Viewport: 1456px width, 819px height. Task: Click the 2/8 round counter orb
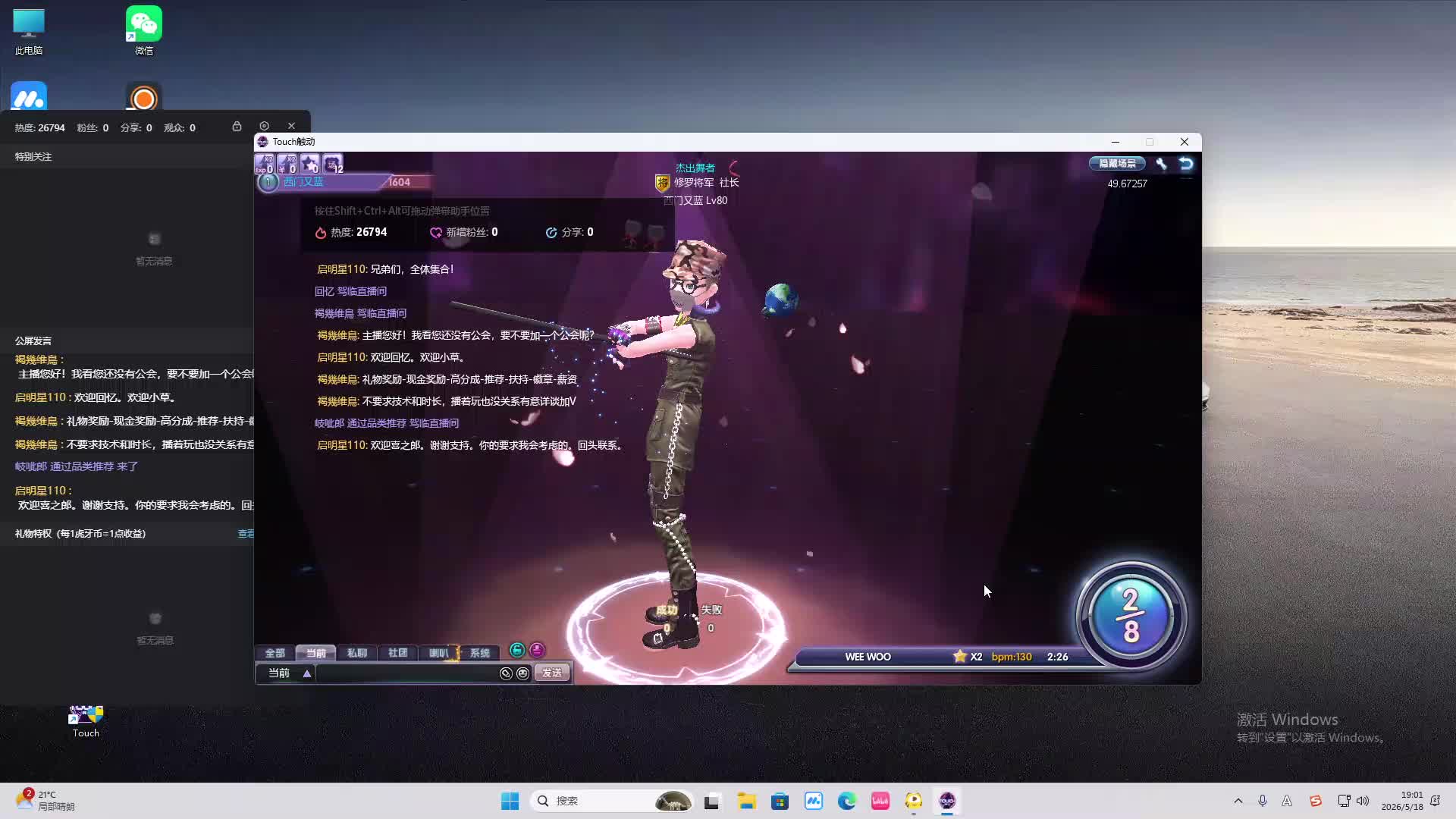(1131, 616)
